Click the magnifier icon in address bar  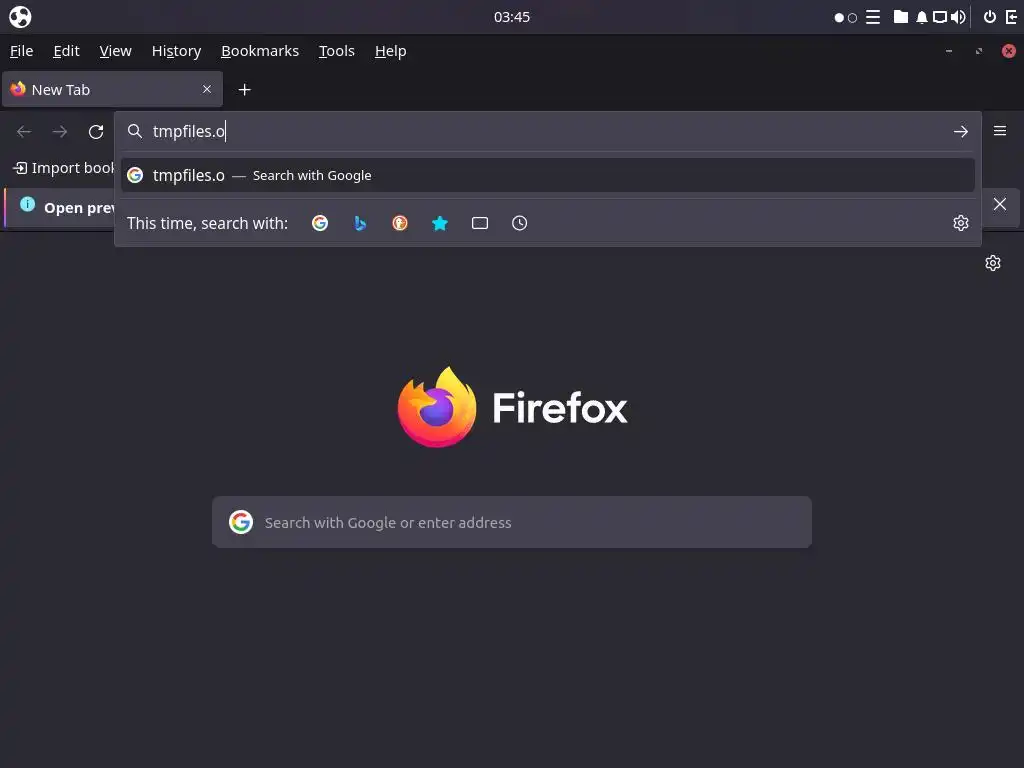(x=135, y=131)
